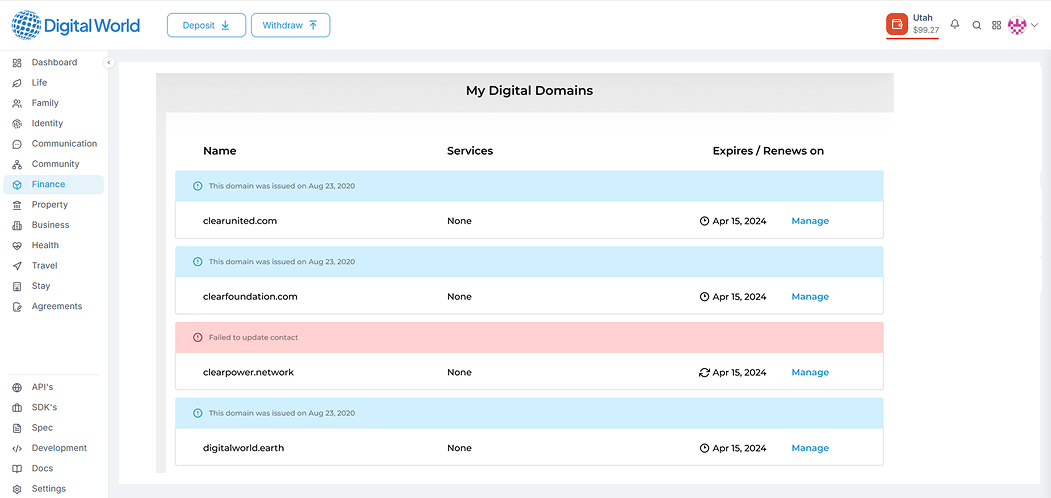
Task: Go to the Life section
Action: coord(54,82)
